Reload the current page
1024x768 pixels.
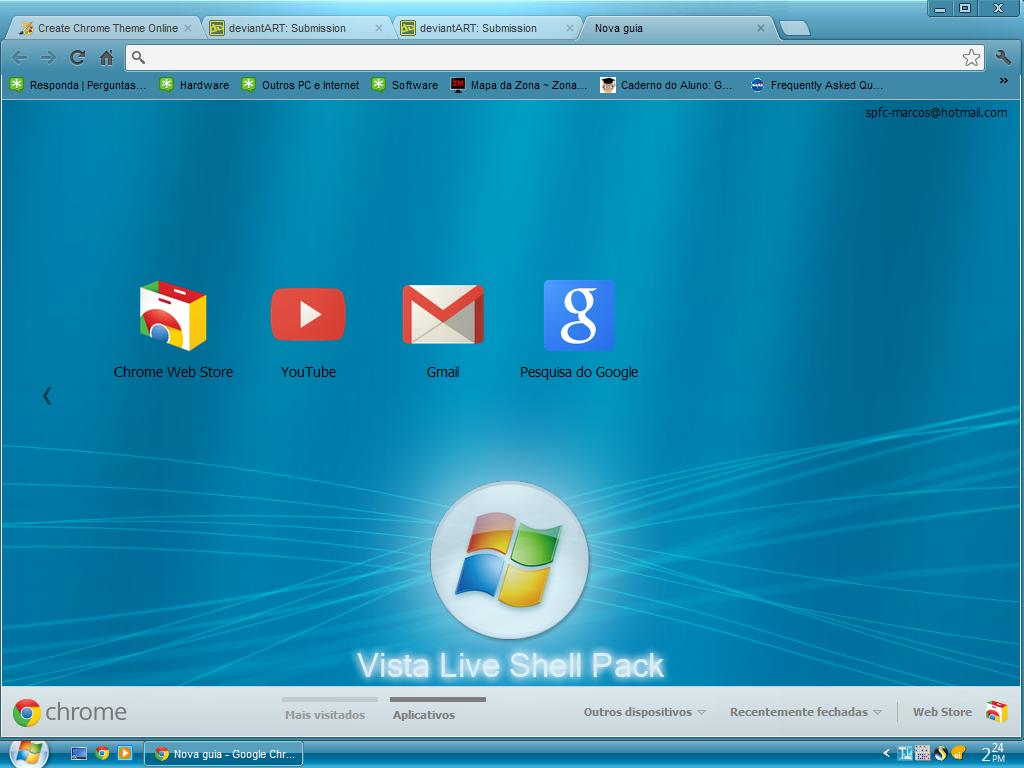78,57
